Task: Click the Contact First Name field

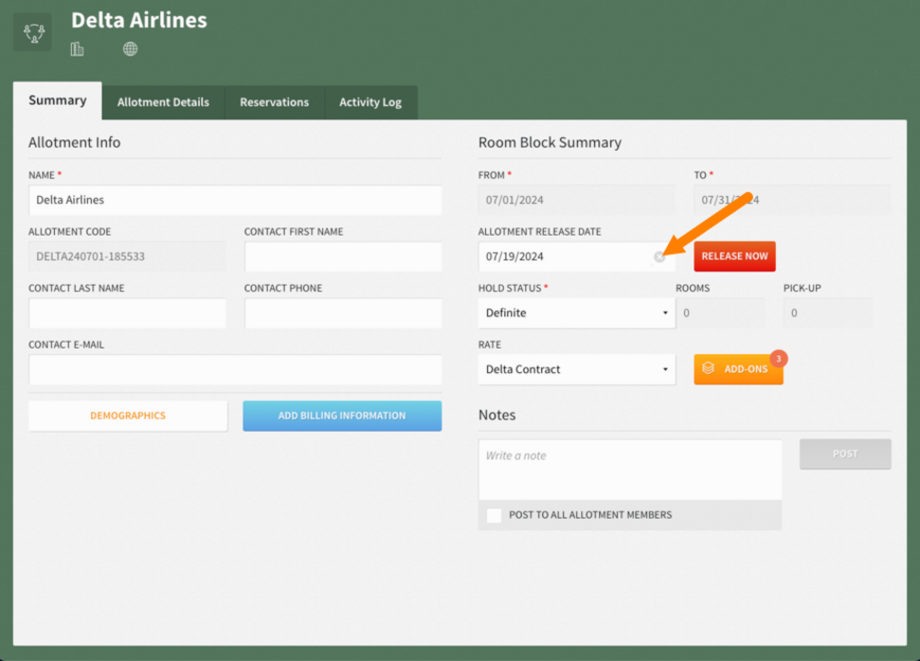Action: point(343,256)
